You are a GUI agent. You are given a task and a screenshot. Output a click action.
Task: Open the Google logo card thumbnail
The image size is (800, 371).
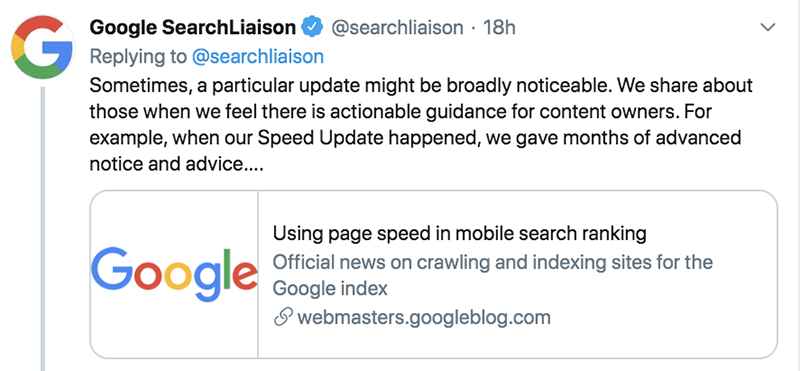pyautogui.click(x=174, y=274)
